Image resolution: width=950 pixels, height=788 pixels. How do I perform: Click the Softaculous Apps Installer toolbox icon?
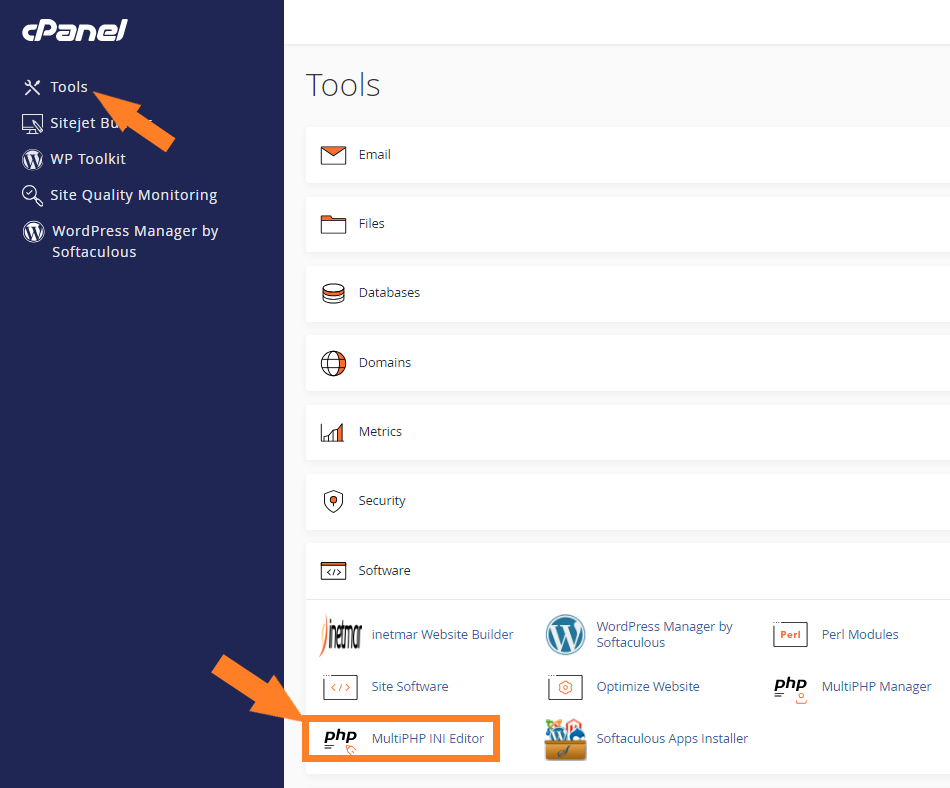click(565, 739)
